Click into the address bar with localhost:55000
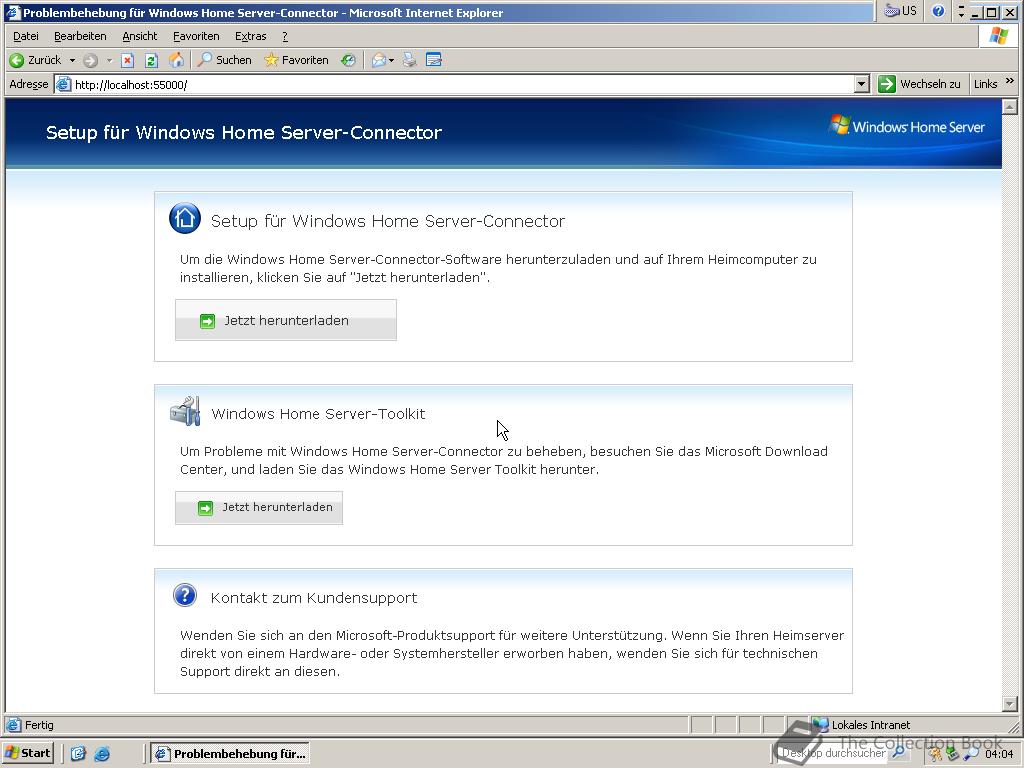 click(462, 84)
